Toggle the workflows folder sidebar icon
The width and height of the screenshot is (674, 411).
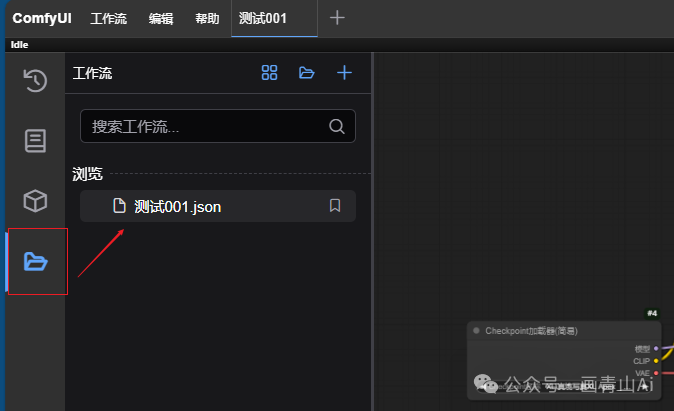coord(35,261)
